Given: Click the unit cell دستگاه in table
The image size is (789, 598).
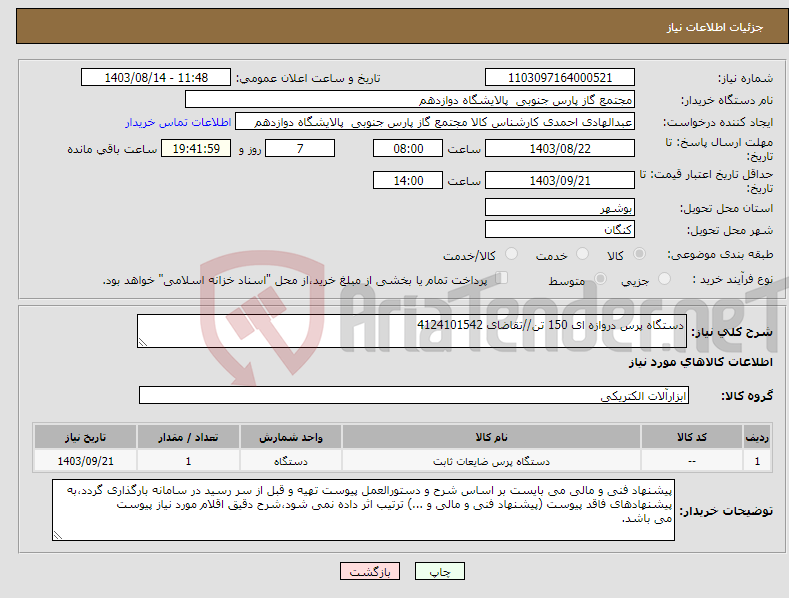Looking at the screenshot, I should click(x=291, y=461).
